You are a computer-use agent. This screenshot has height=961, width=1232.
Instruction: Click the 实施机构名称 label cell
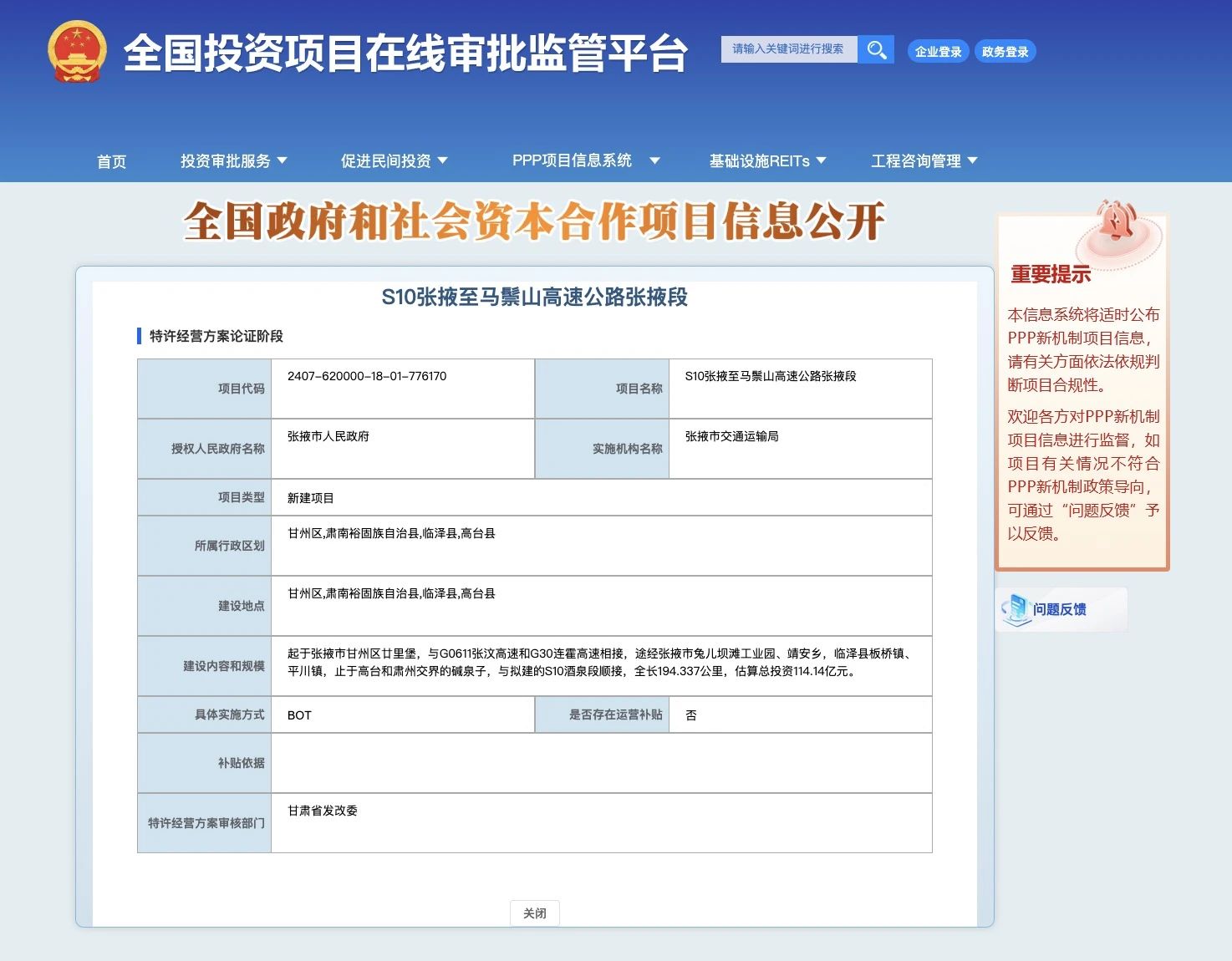pyautogui.click(x=603, y=449)
